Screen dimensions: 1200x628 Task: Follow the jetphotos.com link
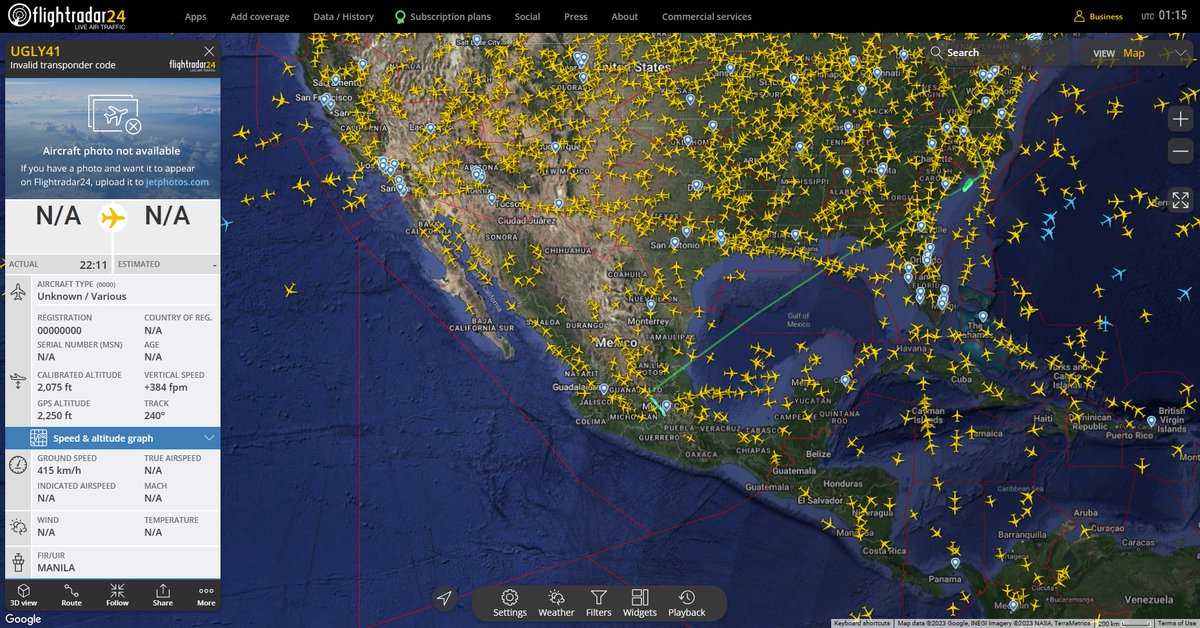click(177, 182)
